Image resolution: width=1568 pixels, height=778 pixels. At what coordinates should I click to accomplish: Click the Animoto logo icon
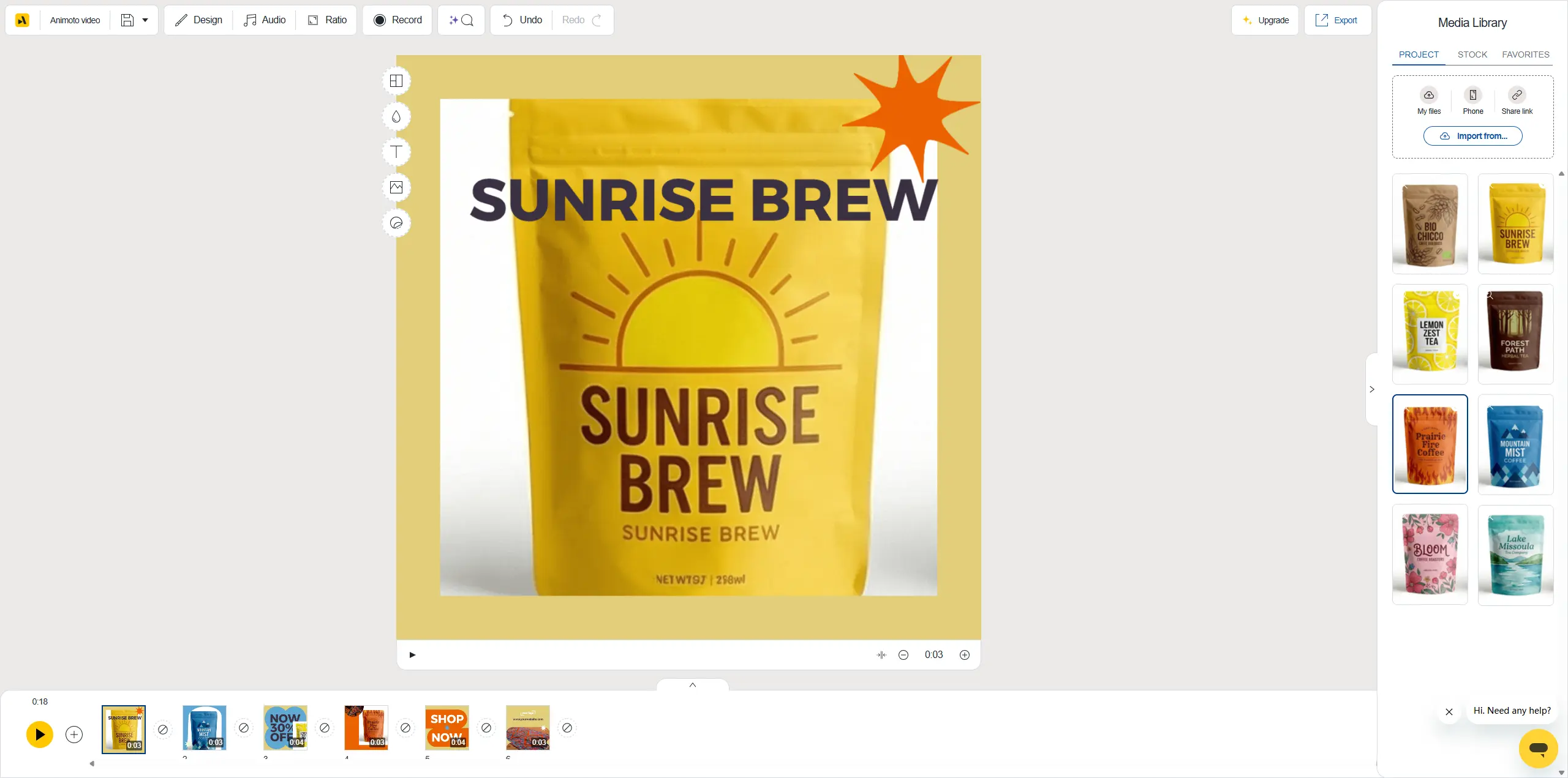click(22, 20)
